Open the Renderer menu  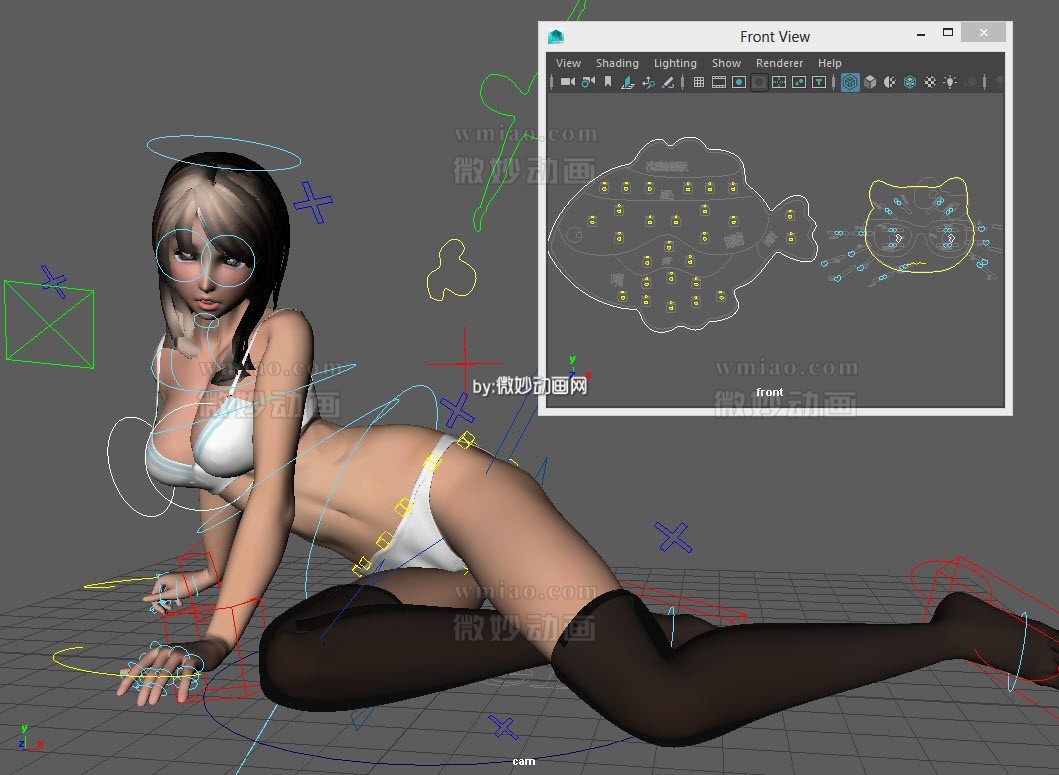[779, 62]
